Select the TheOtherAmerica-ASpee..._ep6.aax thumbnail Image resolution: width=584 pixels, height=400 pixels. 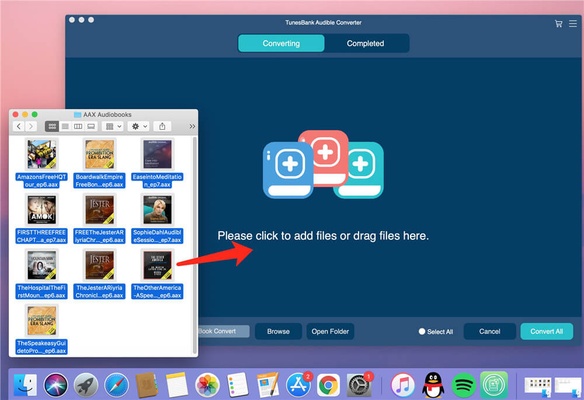(158, 265)
